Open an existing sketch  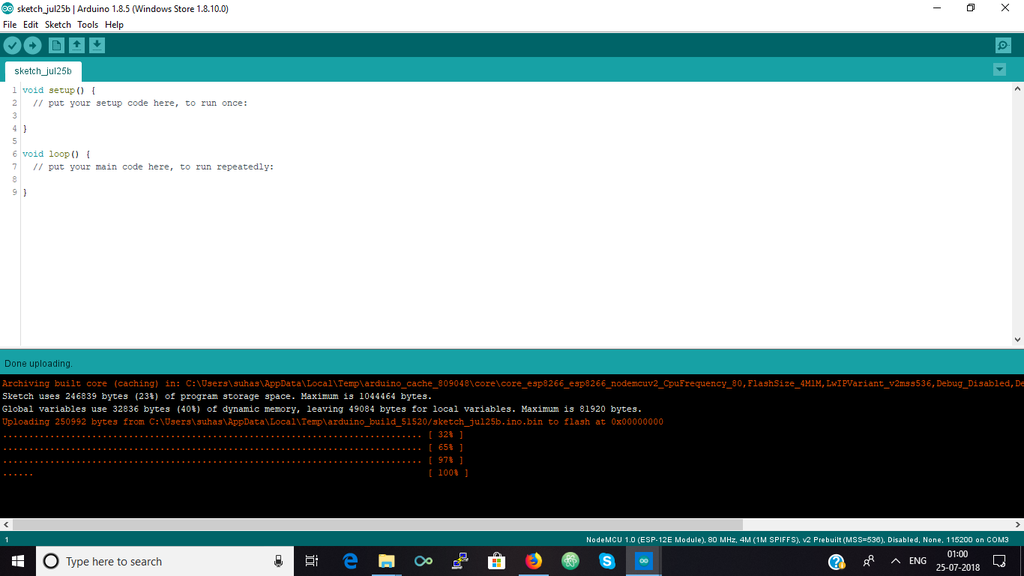[76, 44]
